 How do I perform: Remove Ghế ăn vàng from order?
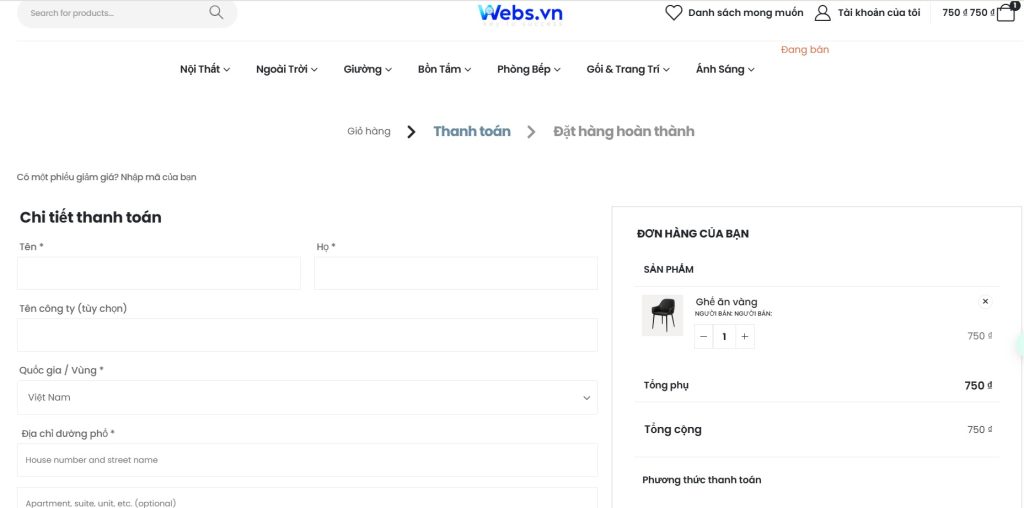coord(985,301)
